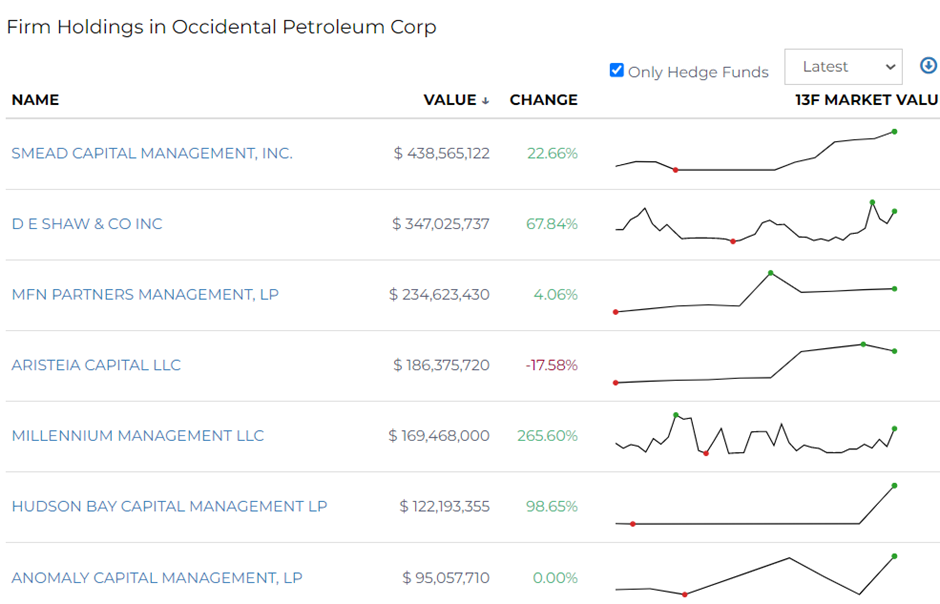Click the value $ 186,375,720

pos(441,365)
